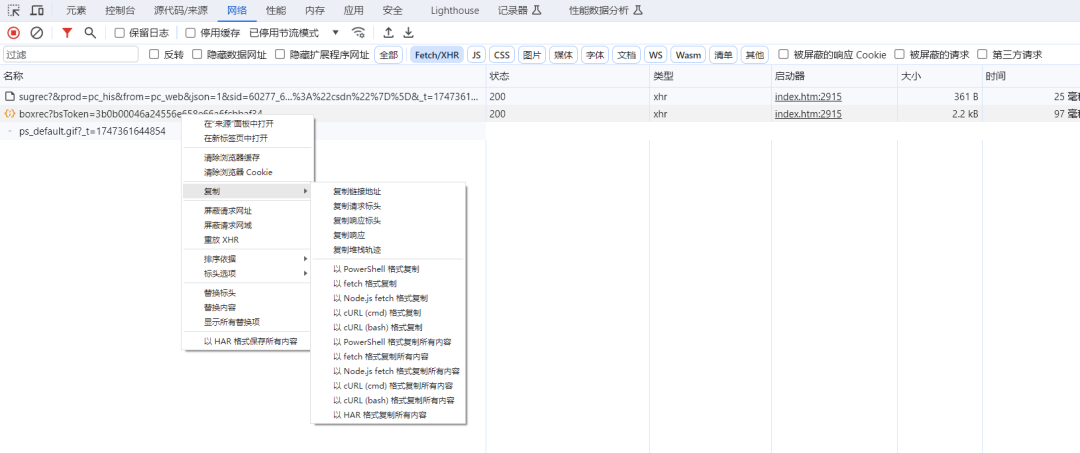Open the throttling mode dropdown
The height and width of the screenshot is (453, 1080).
(335, 33)
